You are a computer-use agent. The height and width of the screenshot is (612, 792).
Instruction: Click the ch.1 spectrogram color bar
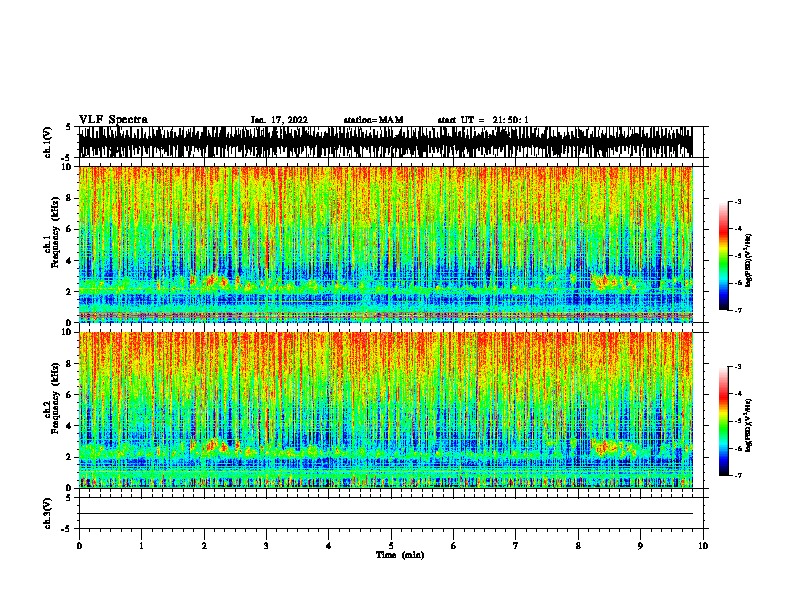(x=723, y=256)
